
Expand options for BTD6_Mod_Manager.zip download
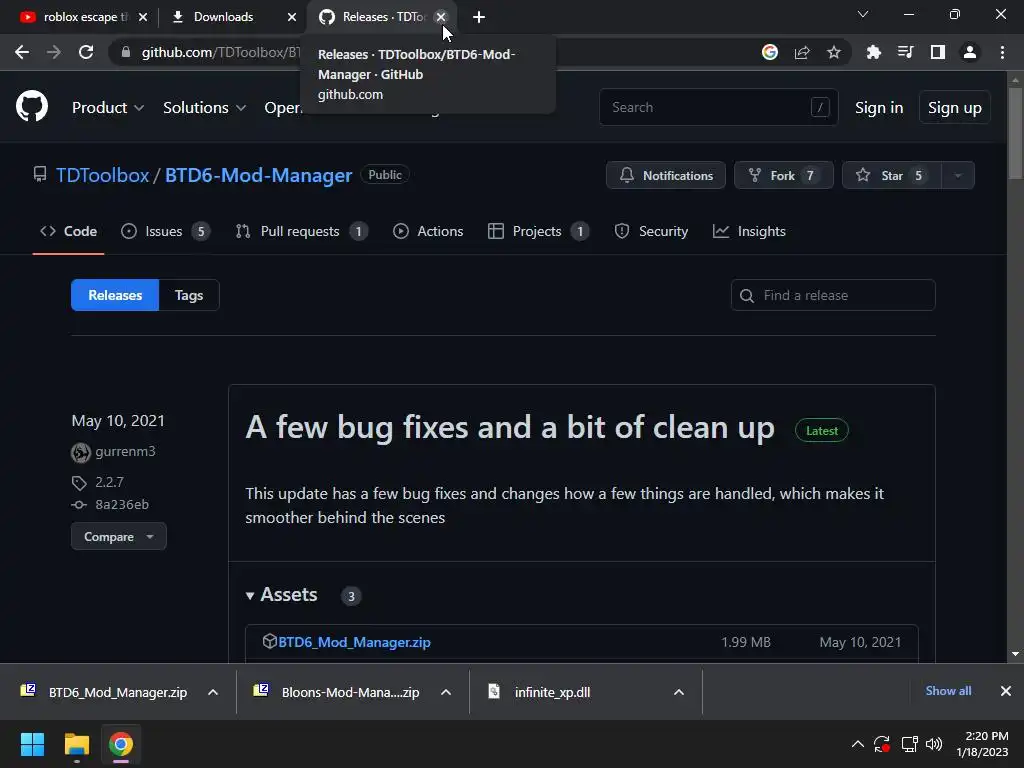(213, 692)
